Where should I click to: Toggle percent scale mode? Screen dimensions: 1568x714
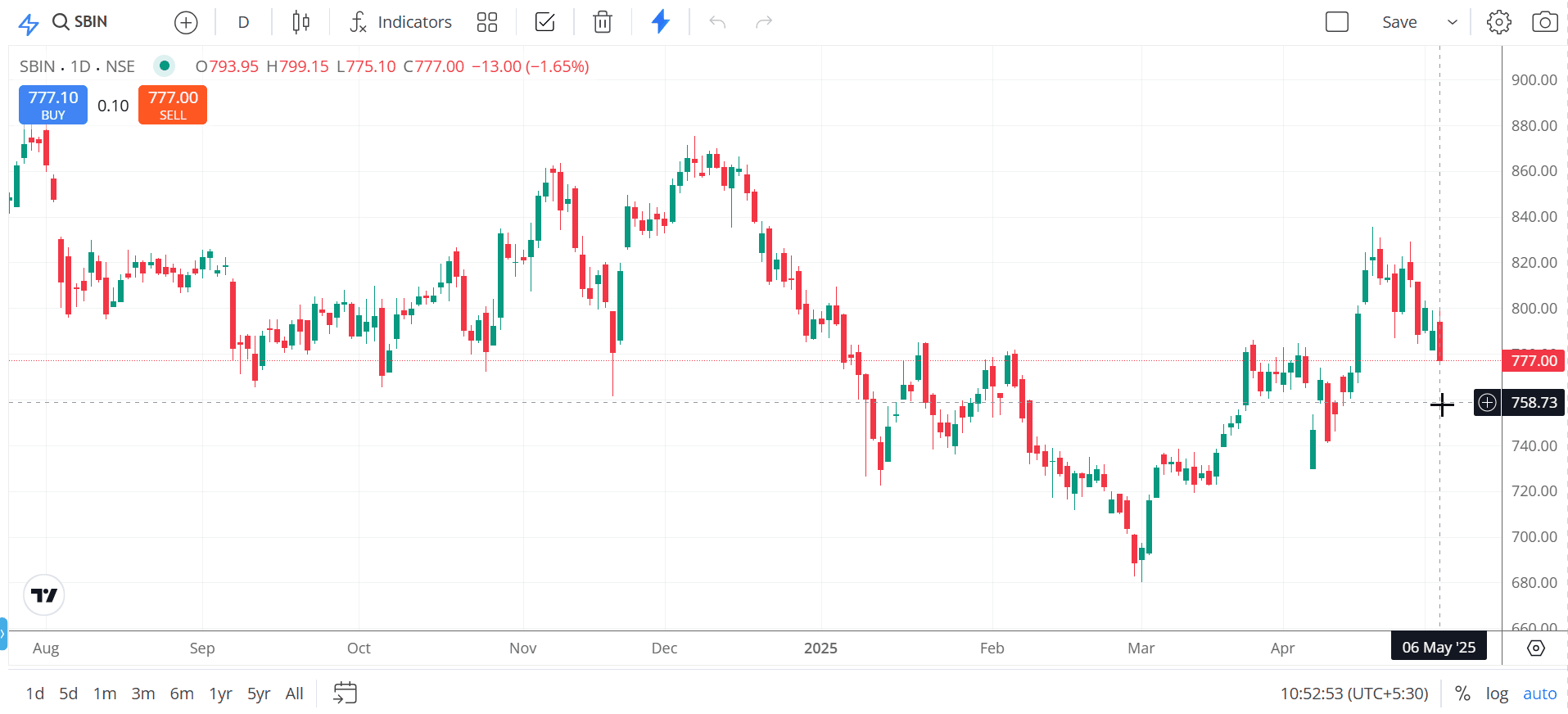(x=1462, y=694)
